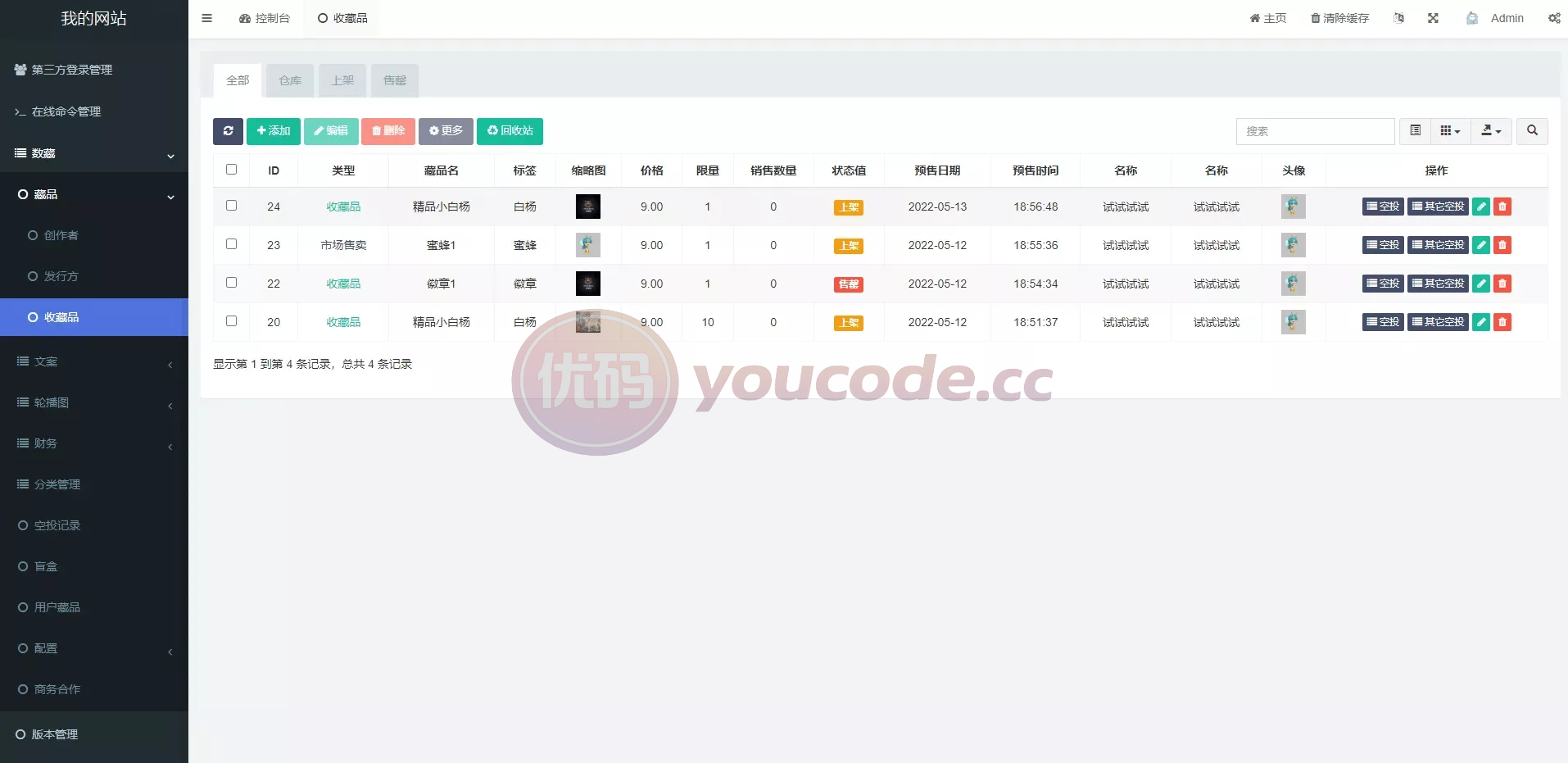Open 创作者 in the sidebar

94,235
